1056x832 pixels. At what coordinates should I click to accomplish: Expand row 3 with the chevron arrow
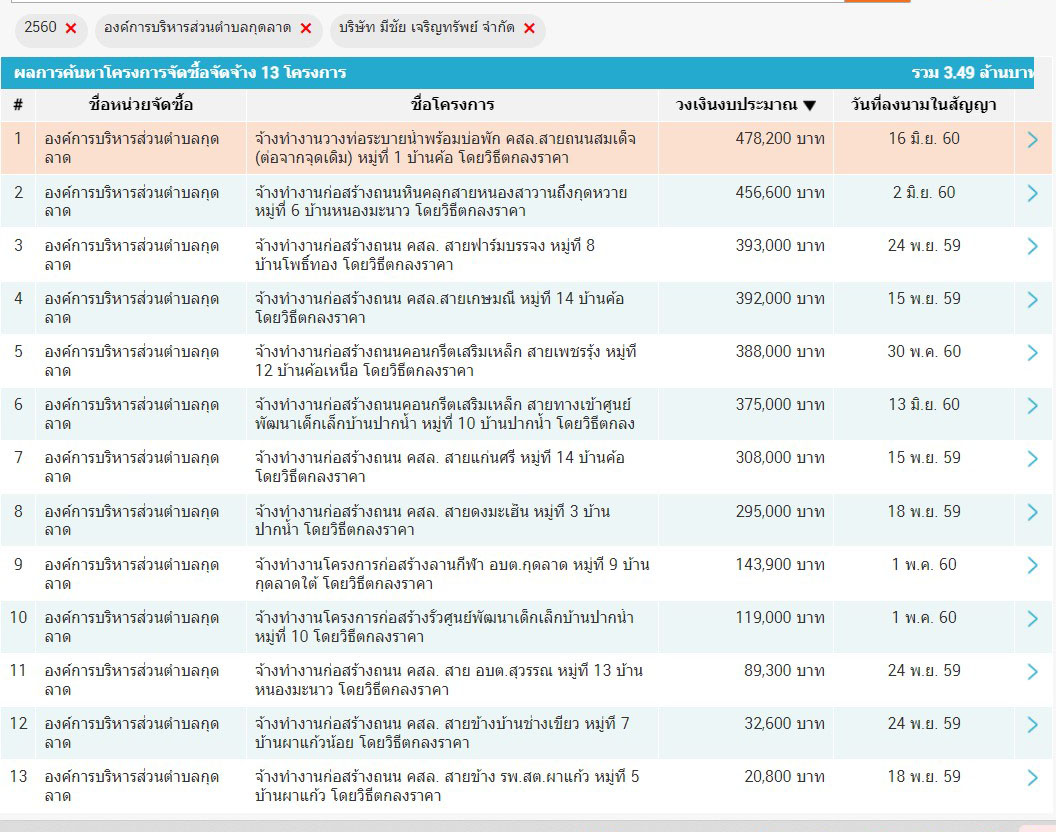[1033, 246]
